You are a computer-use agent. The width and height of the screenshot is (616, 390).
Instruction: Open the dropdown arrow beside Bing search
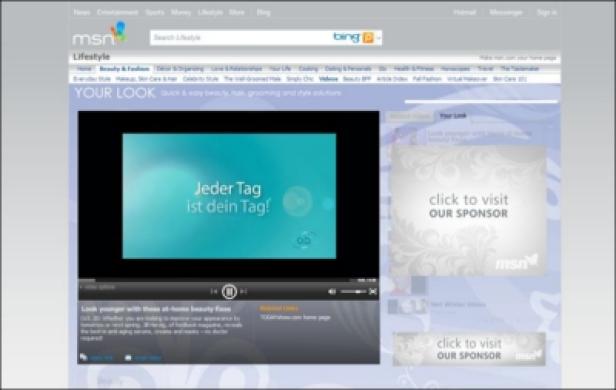tap(379, 38)
